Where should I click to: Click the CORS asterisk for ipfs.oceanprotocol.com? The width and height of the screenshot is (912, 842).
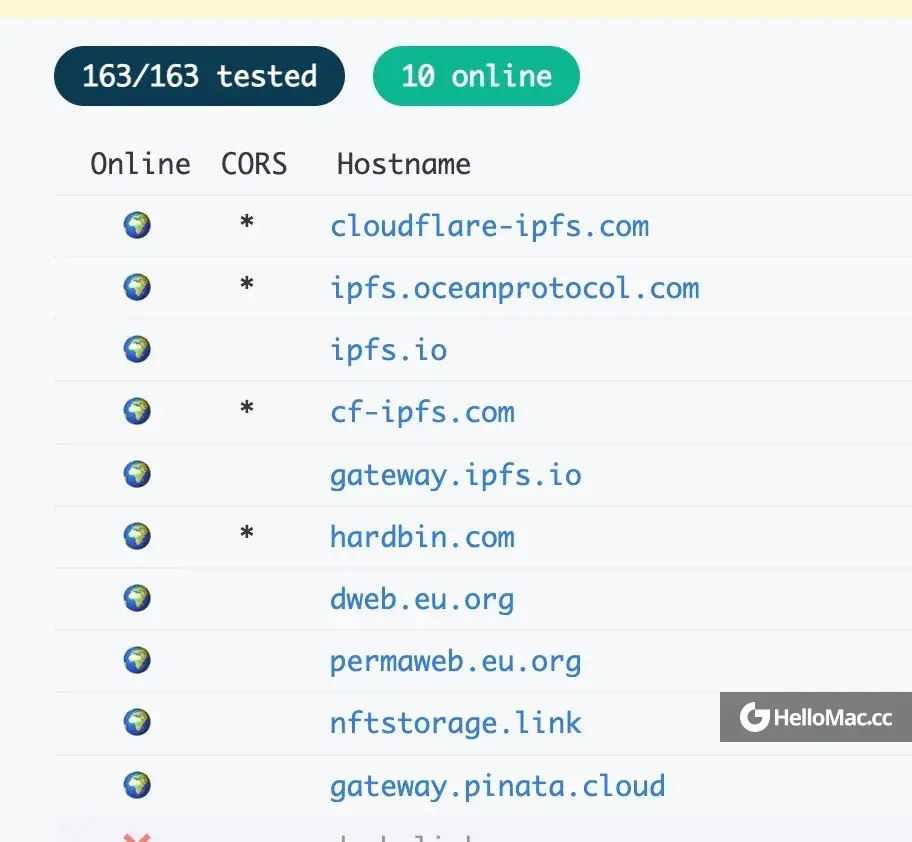tap(247, 284)
